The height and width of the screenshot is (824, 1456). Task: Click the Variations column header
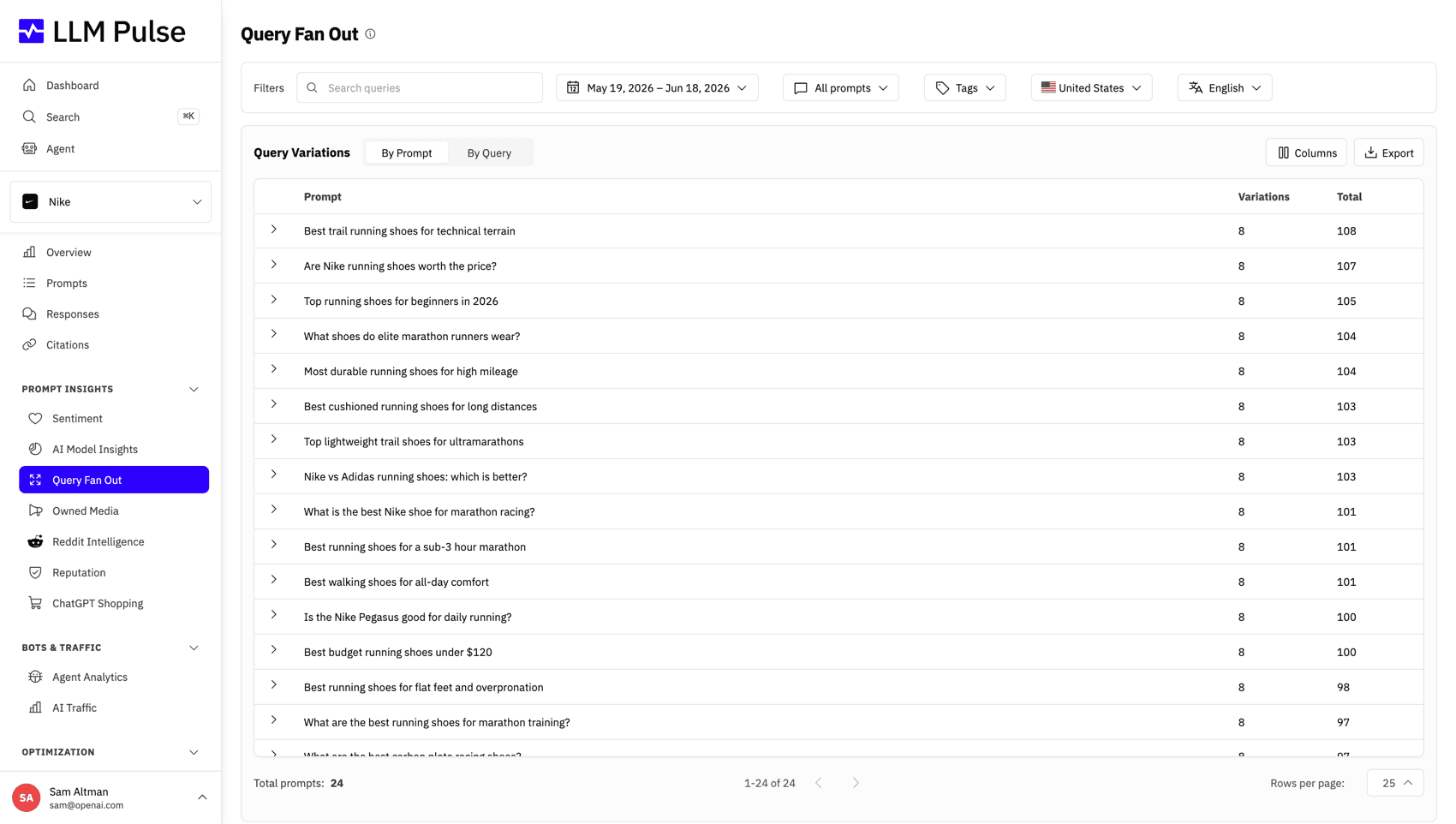click(x=1263, y=197)
